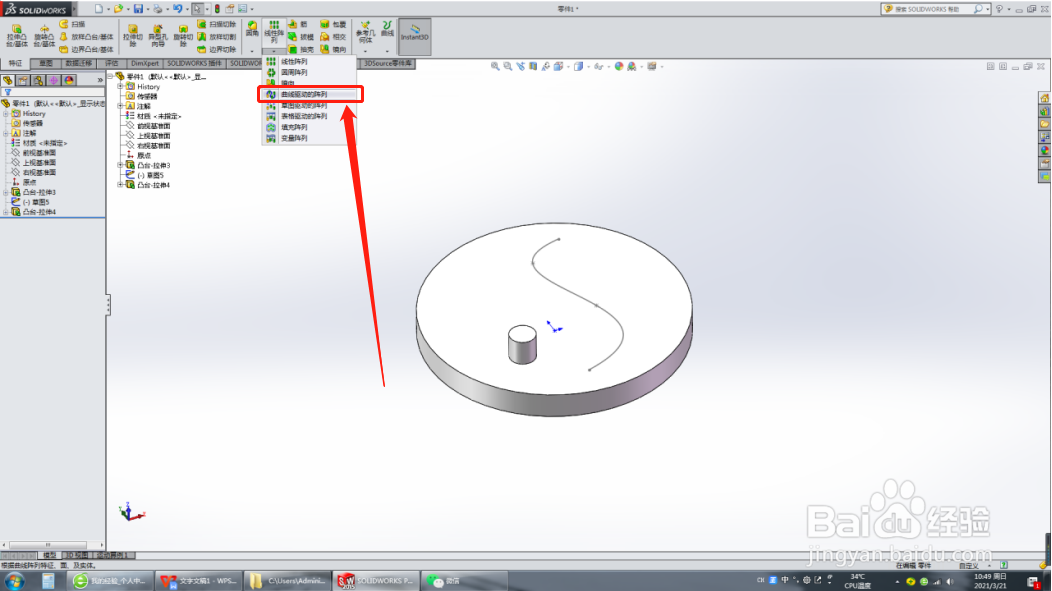The image size is (1052, 591).
Task: Switch to the 草图 sketch tab
Action: [x=46, y=64]
